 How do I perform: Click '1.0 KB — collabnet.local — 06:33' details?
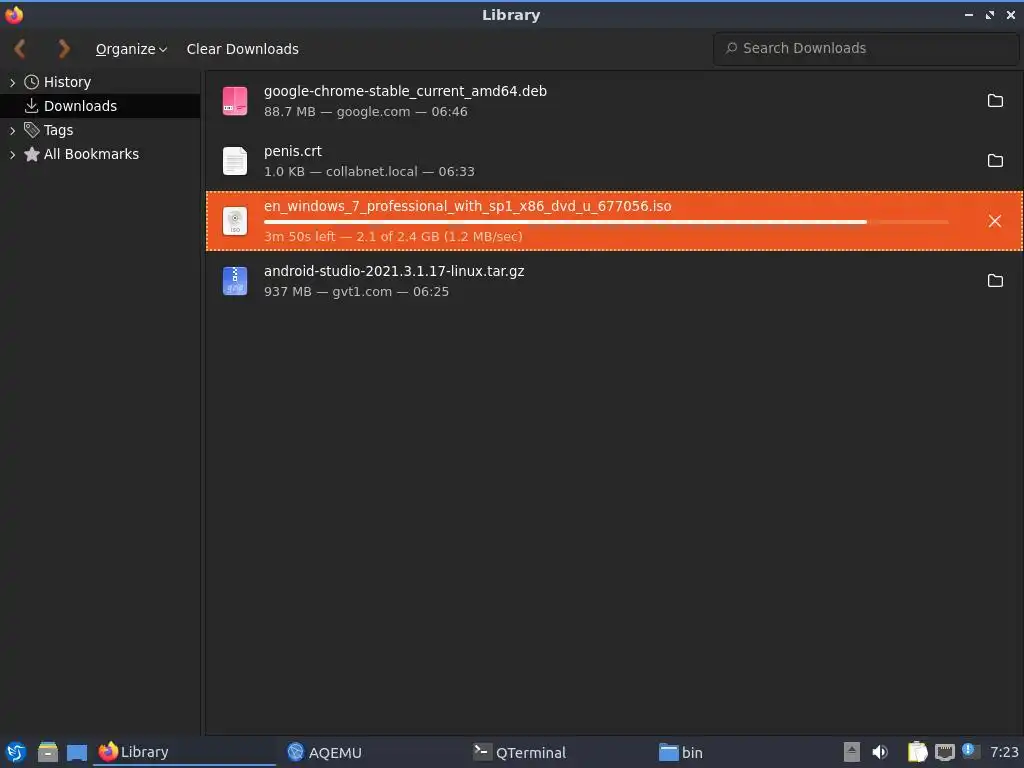point(369,172)
